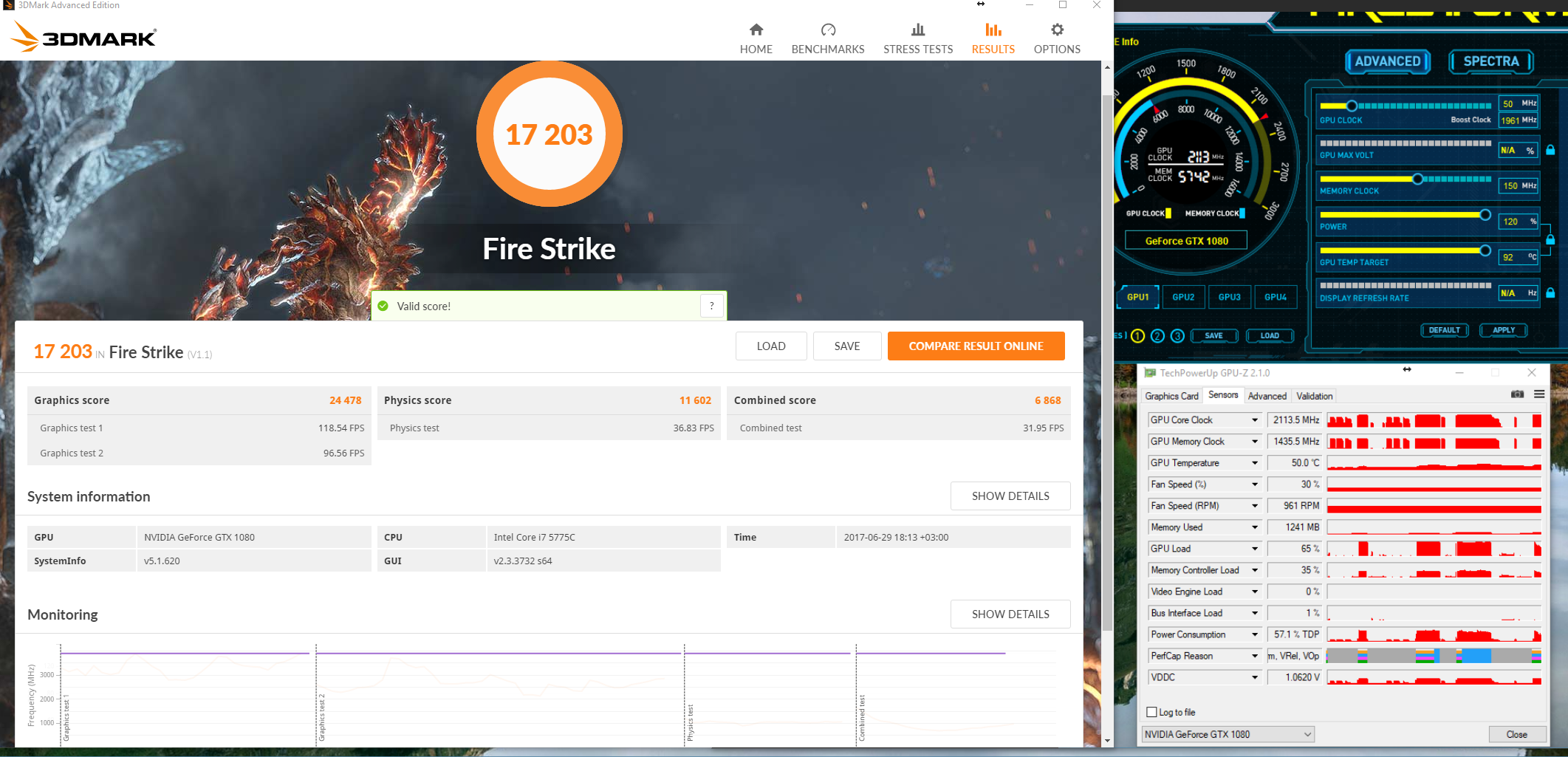Click the 3DMark logo

click(x=83, y=36)
